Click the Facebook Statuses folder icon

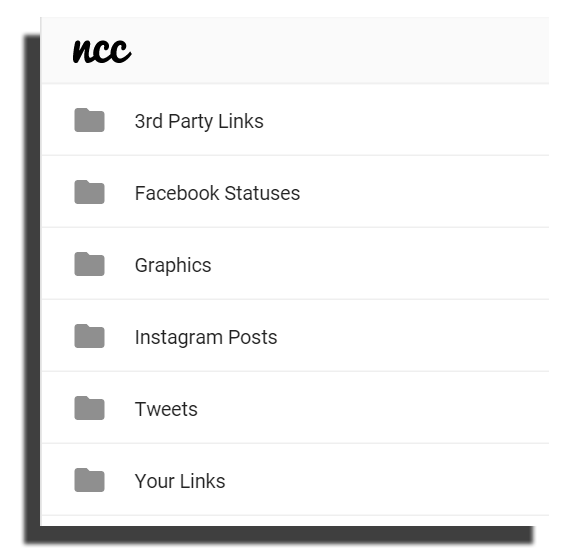89,192
